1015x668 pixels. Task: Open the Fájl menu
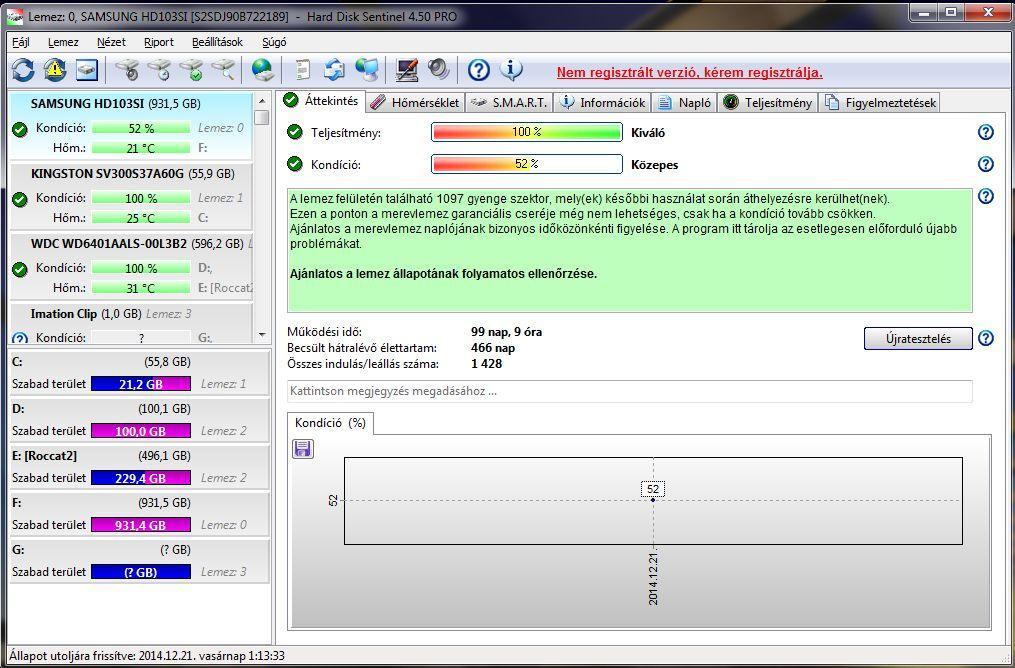click(21, 42)
